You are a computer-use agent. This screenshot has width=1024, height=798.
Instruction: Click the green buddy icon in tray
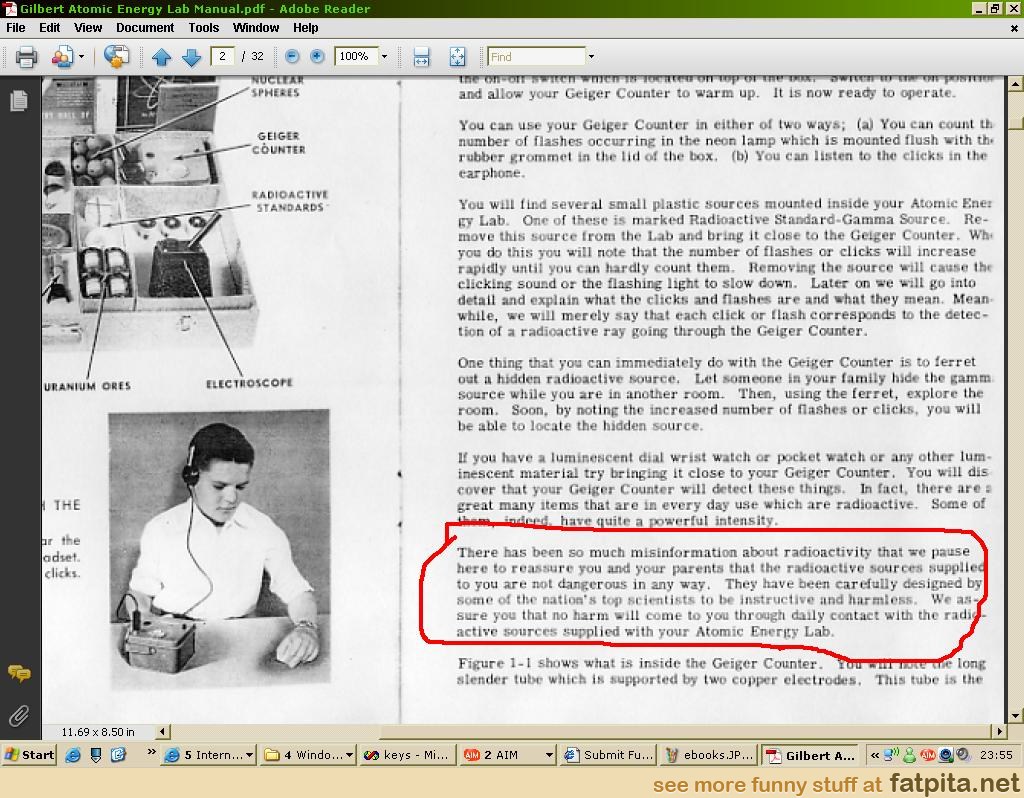tap(909, 755)
